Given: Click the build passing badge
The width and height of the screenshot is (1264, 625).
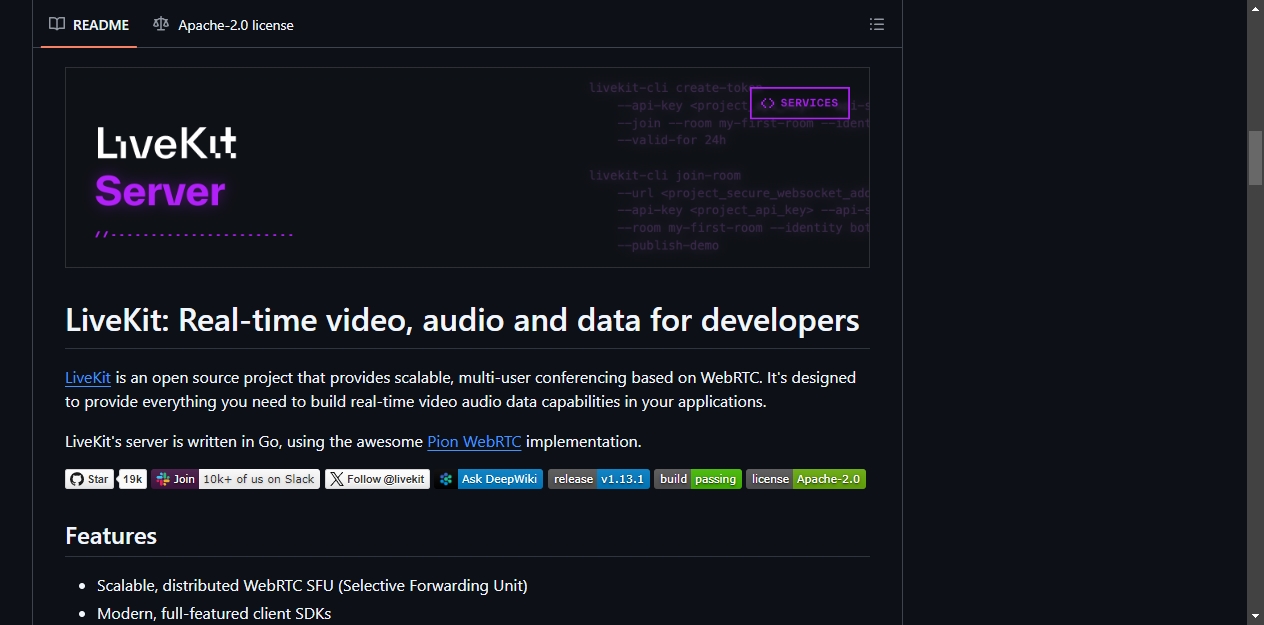Looking at the screenshot, I should coord(698,479).
